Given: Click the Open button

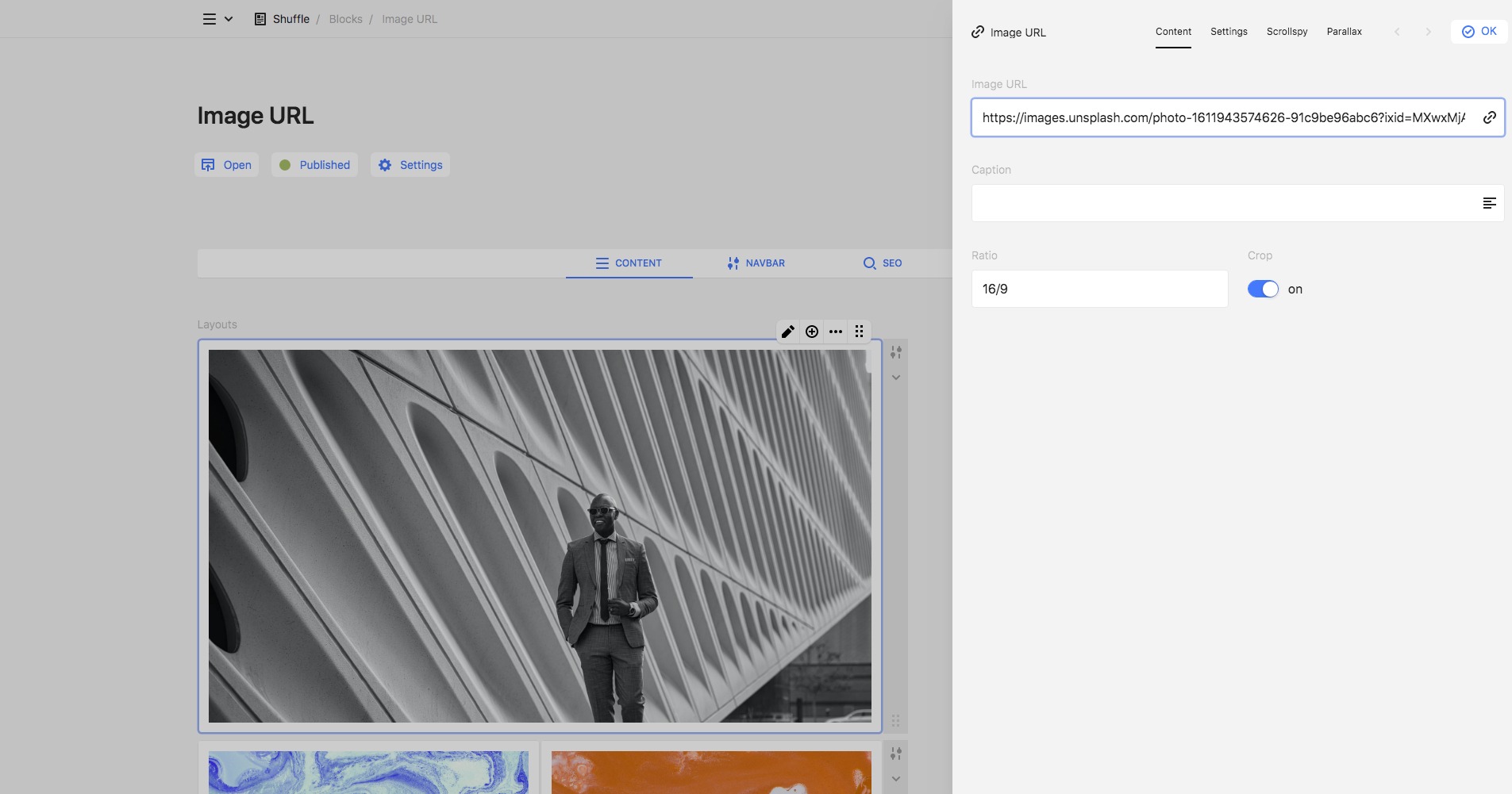Looking at the screenshot, I should click(x=227, y=165).
